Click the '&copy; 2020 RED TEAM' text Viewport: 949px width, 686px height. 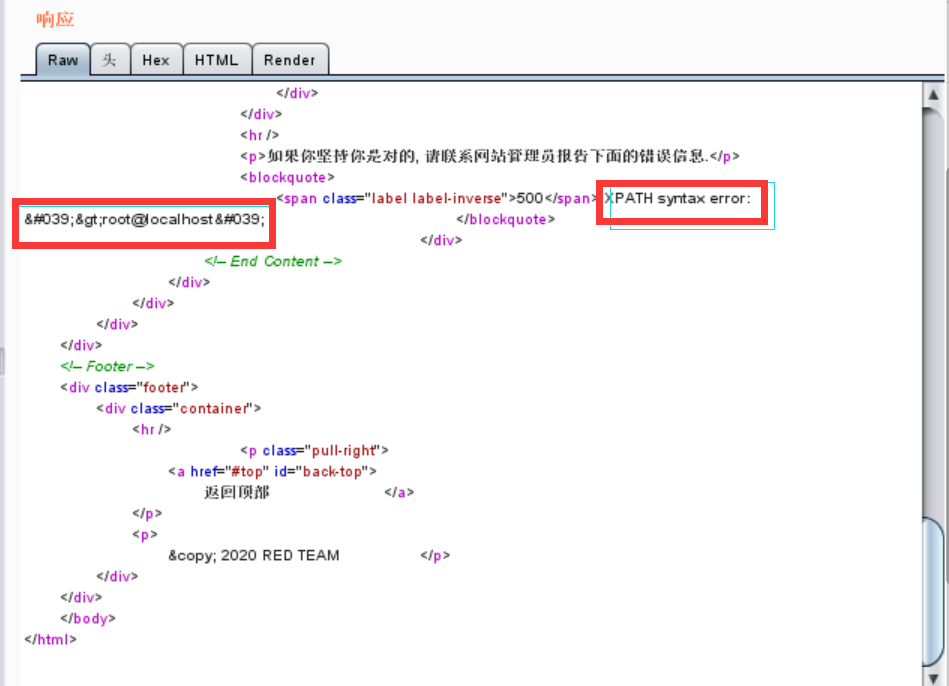[x=254, y=556]
